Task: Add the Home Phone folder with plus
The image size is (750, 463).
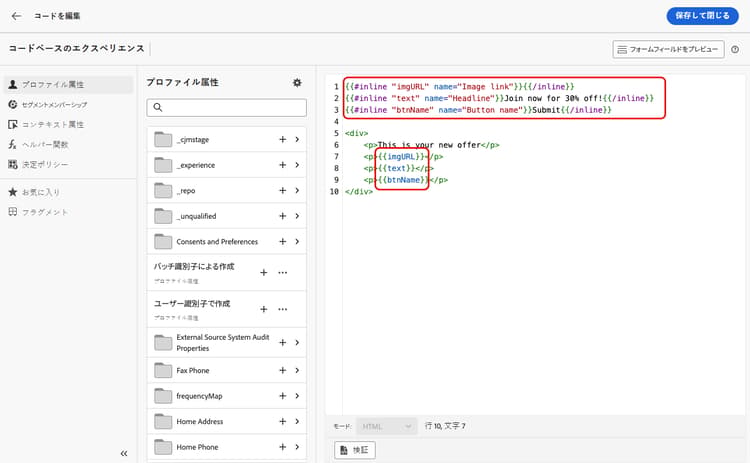Action: point(283,447)
